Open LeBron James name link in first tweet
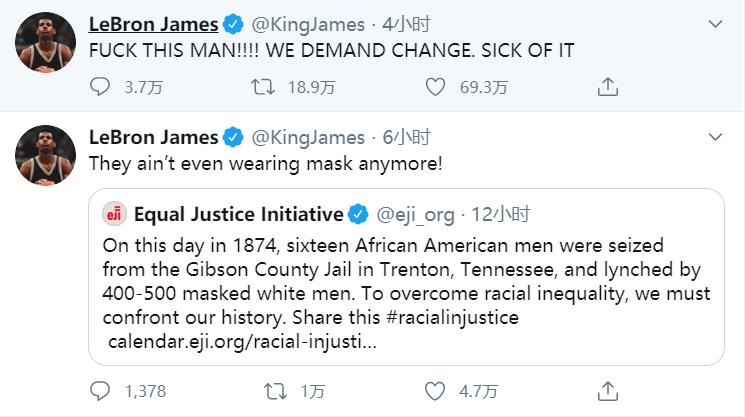The width and height of the screenshot is (745, 417). 153,23
